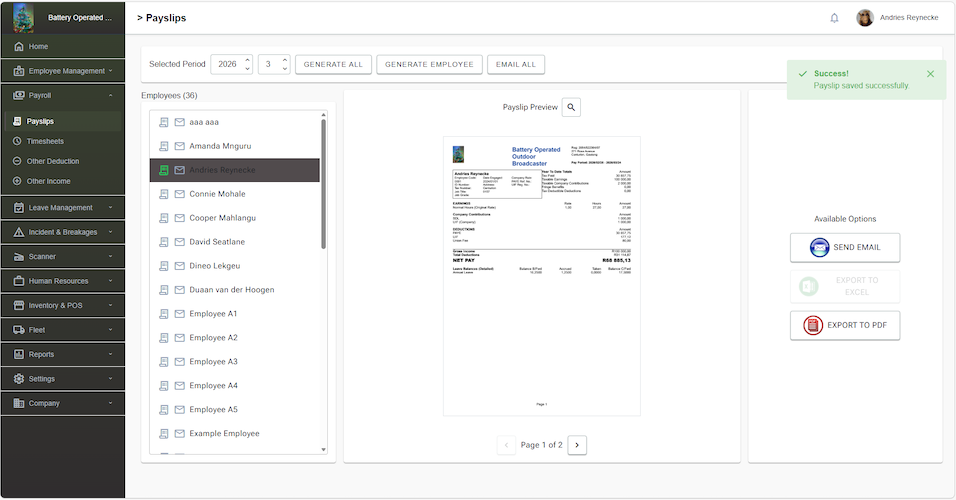Click the year input field showing 2026

(227, 65)
